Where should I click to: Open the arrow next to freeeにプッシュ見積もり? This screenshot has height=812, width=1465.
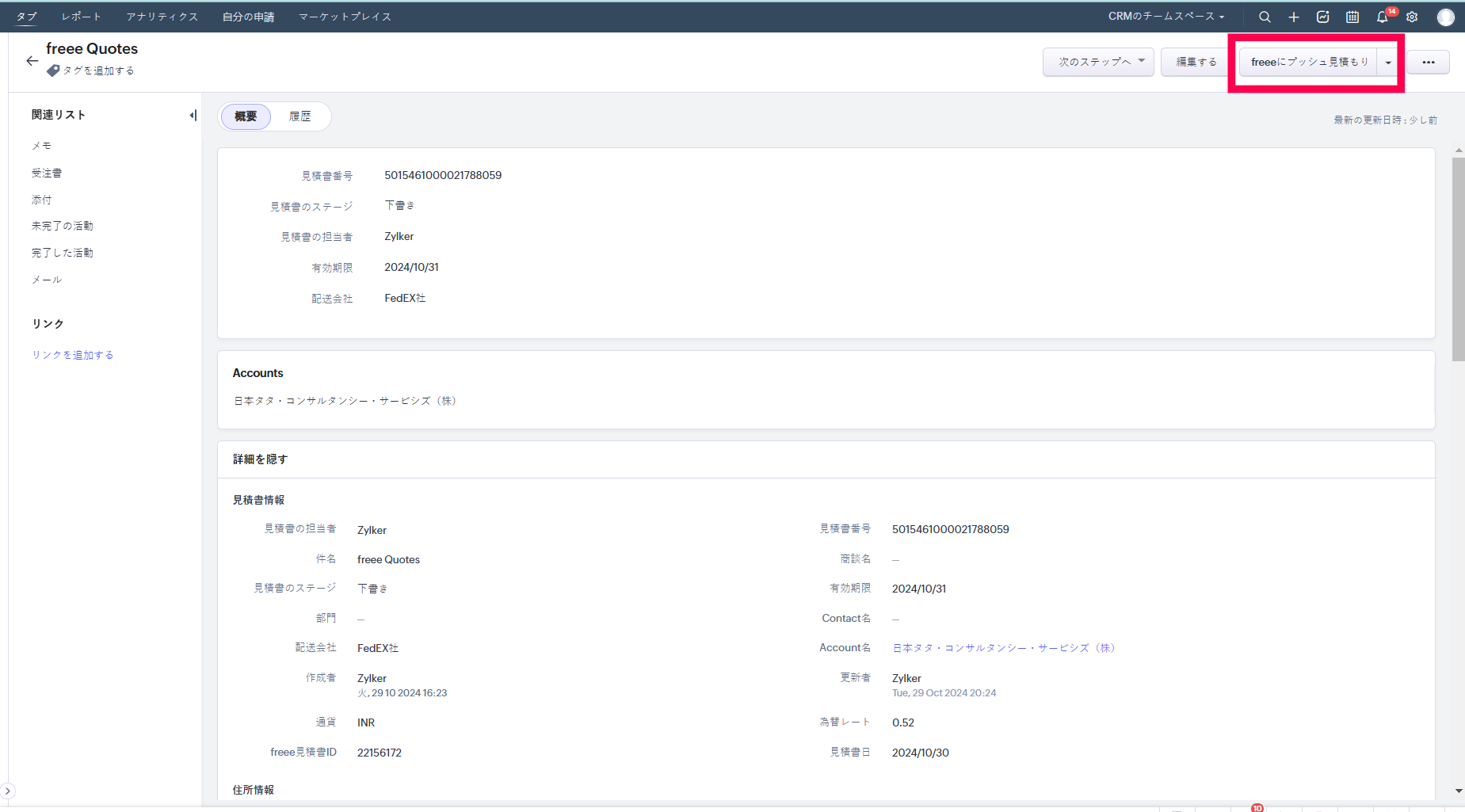[1388, 62]
